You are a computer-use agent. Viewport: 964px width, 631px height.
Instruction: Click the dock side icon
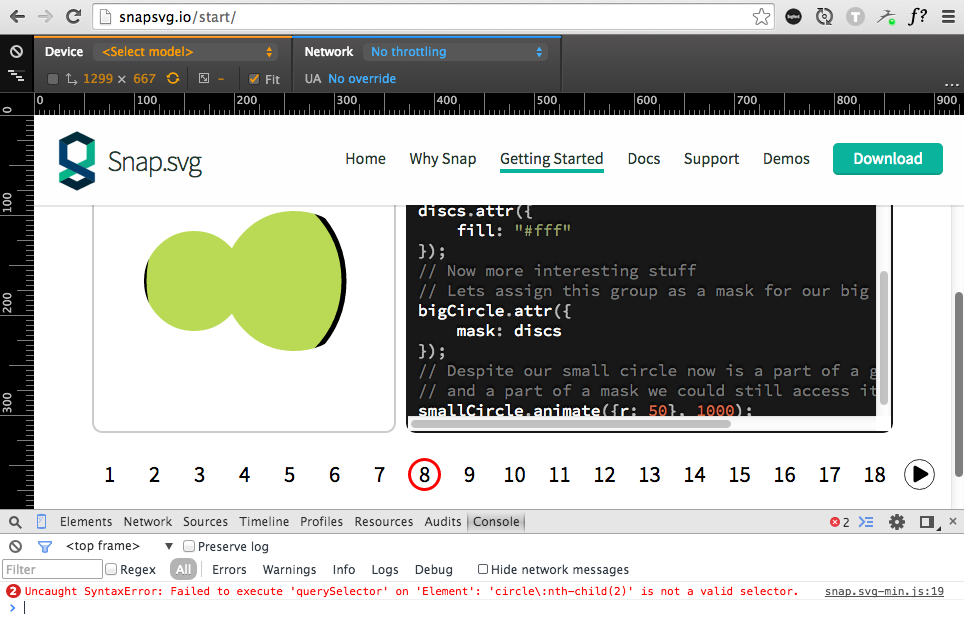pos(928,522)
